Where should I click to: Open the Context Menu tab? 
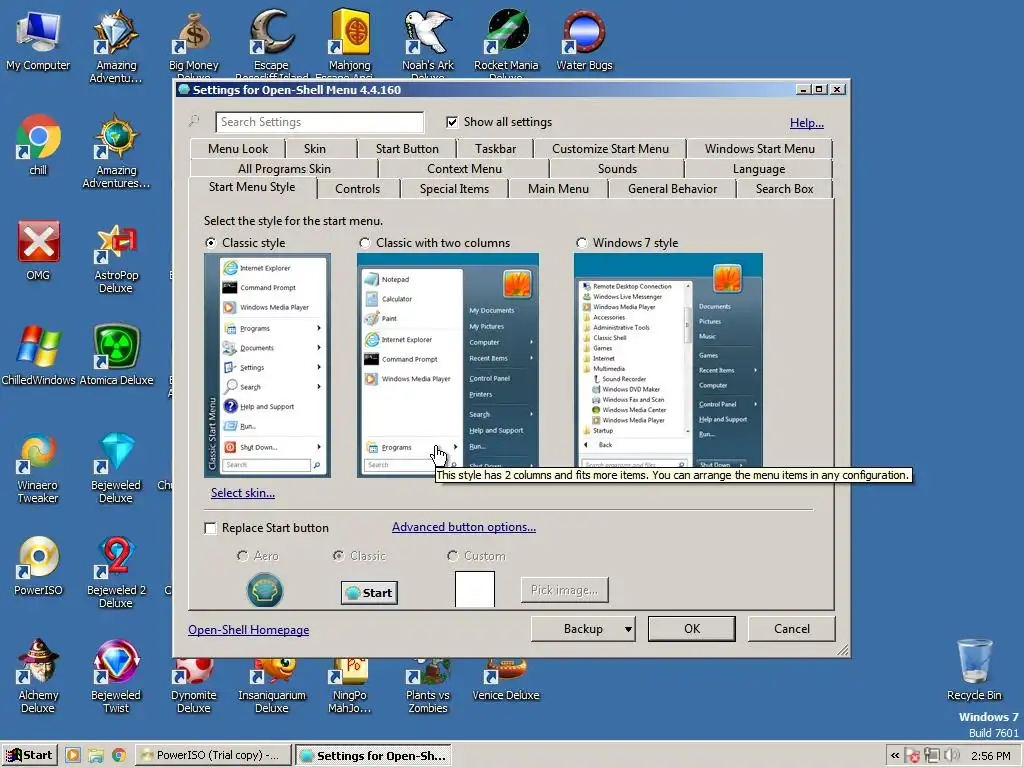click(464, 168)
